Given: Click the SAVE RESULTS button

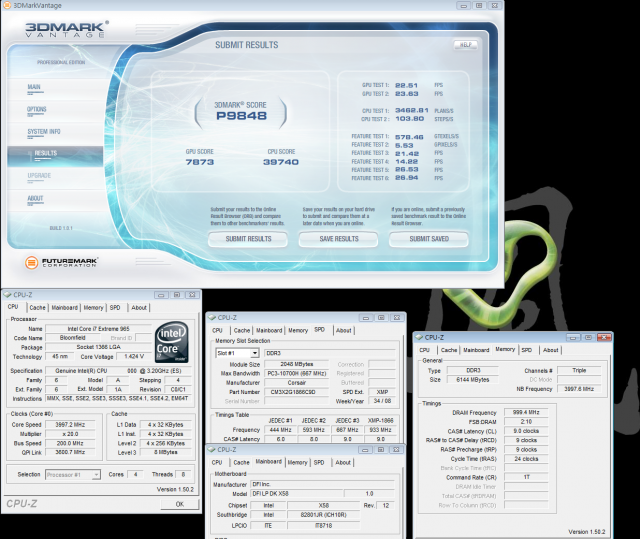Looking at the screenshot, I should [x=339, y=239].
